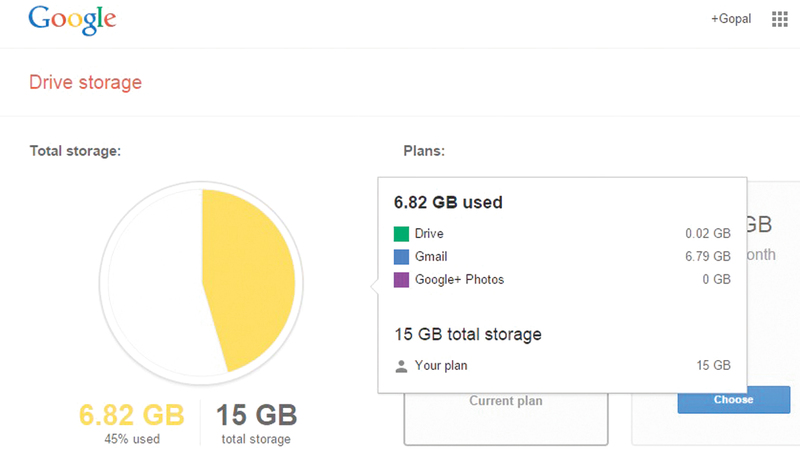
Task: Click the Drive storage heading
Action: click(x=85, y=82)
